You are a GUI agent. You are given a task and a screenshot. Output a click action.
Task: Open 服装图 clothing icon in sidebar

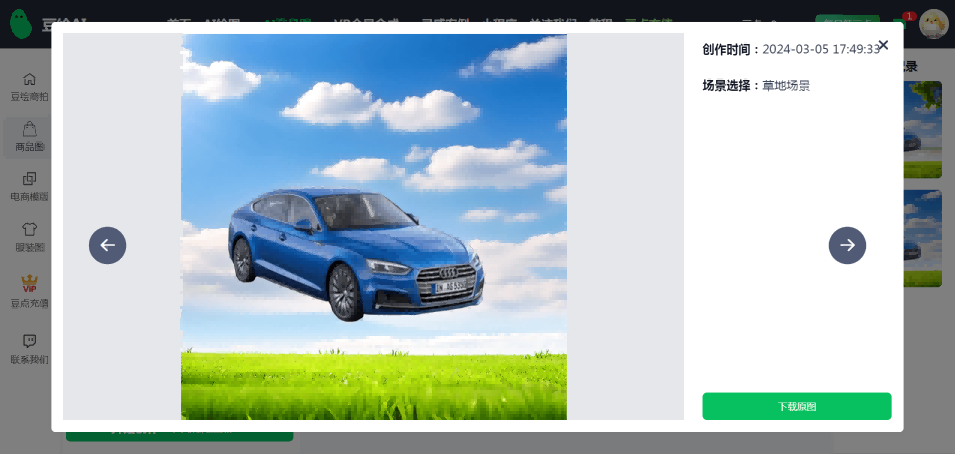[29, 237]
